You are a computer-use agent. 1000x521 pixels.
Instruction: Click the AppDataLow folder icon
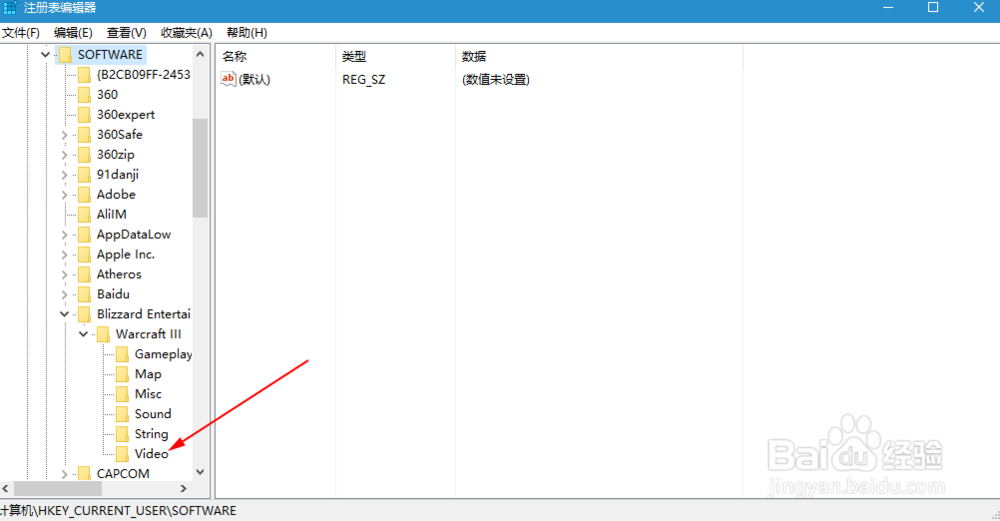coord(84,235)
